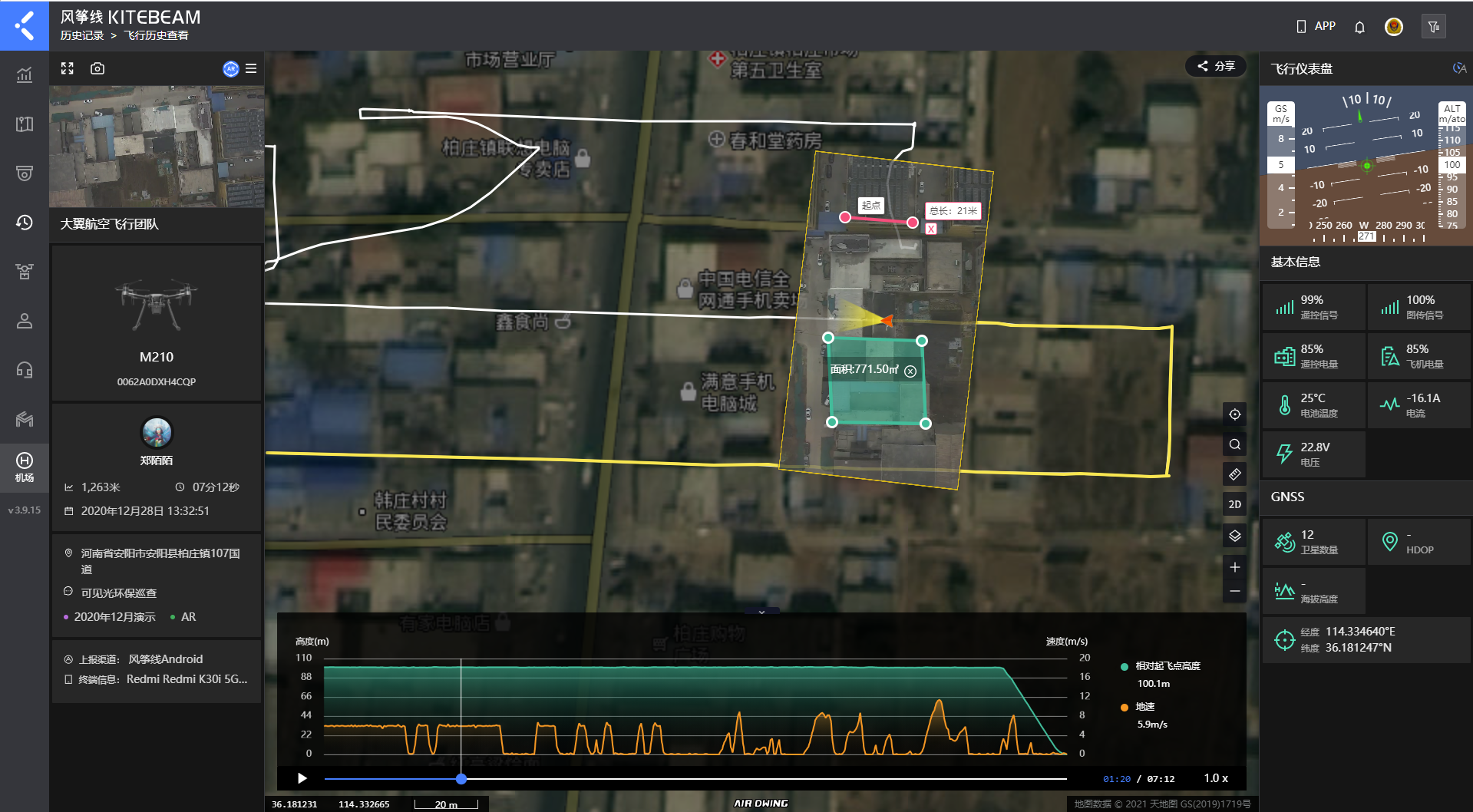This screenshot has width=1473, height=812.
Task: Switch the map to 2D mode
Action: 1234,504
